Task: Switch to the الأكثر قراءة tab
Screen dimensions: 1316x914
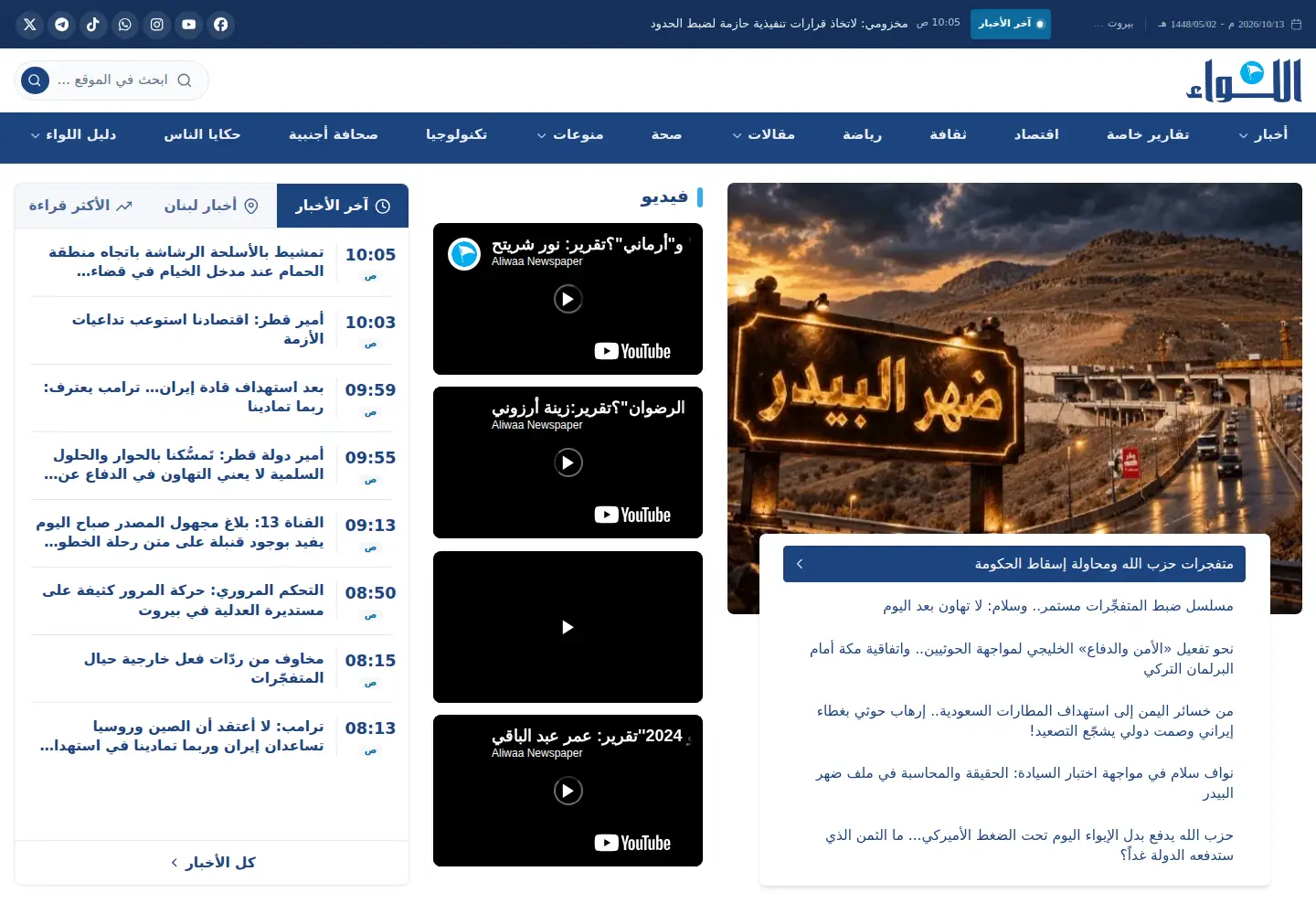Action: pyautogui.click(x=80, y=206)
